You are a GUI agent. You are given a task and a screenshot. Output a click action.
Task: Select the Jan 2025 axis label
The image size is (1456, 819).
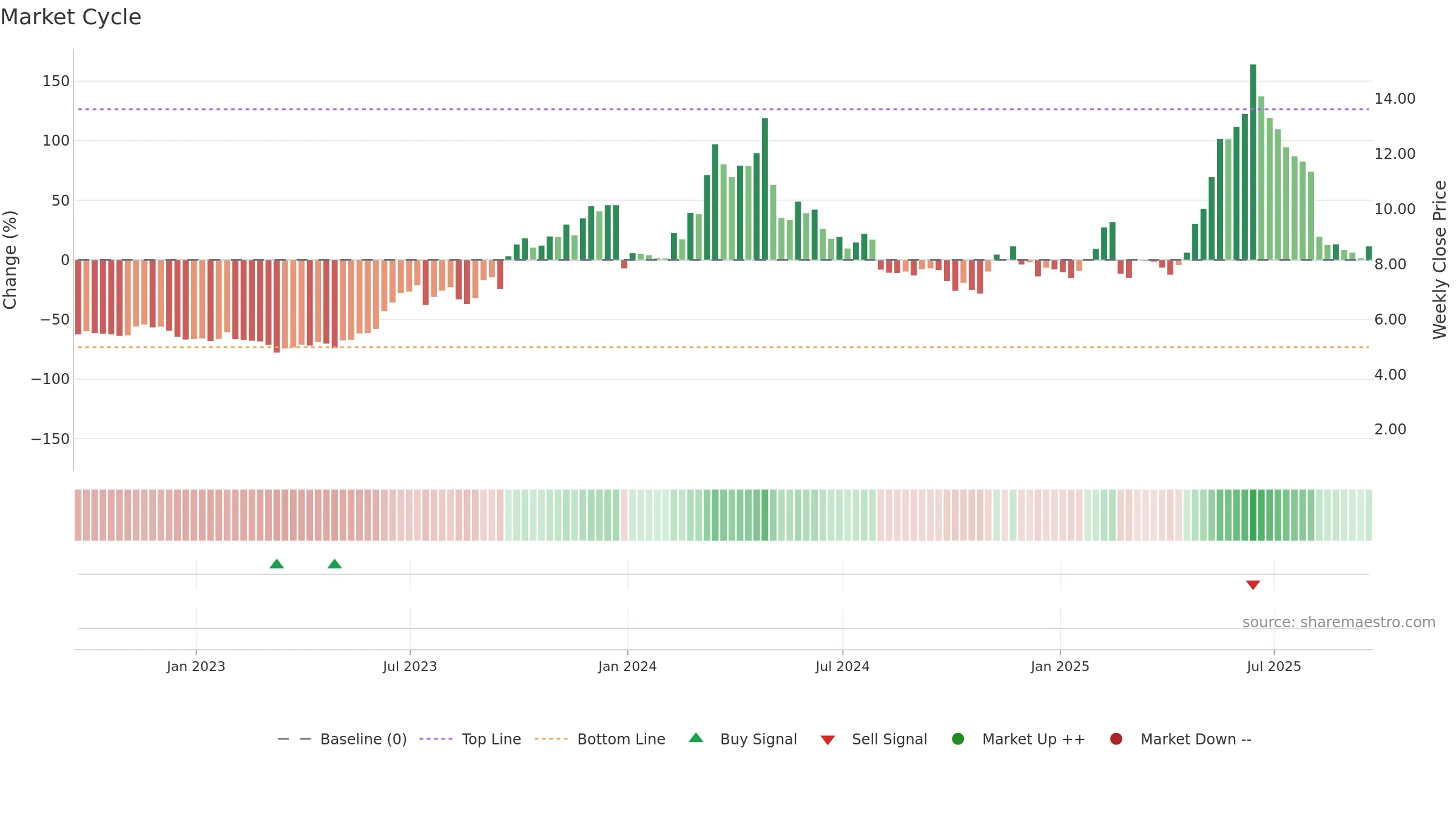coord(1060,666)
